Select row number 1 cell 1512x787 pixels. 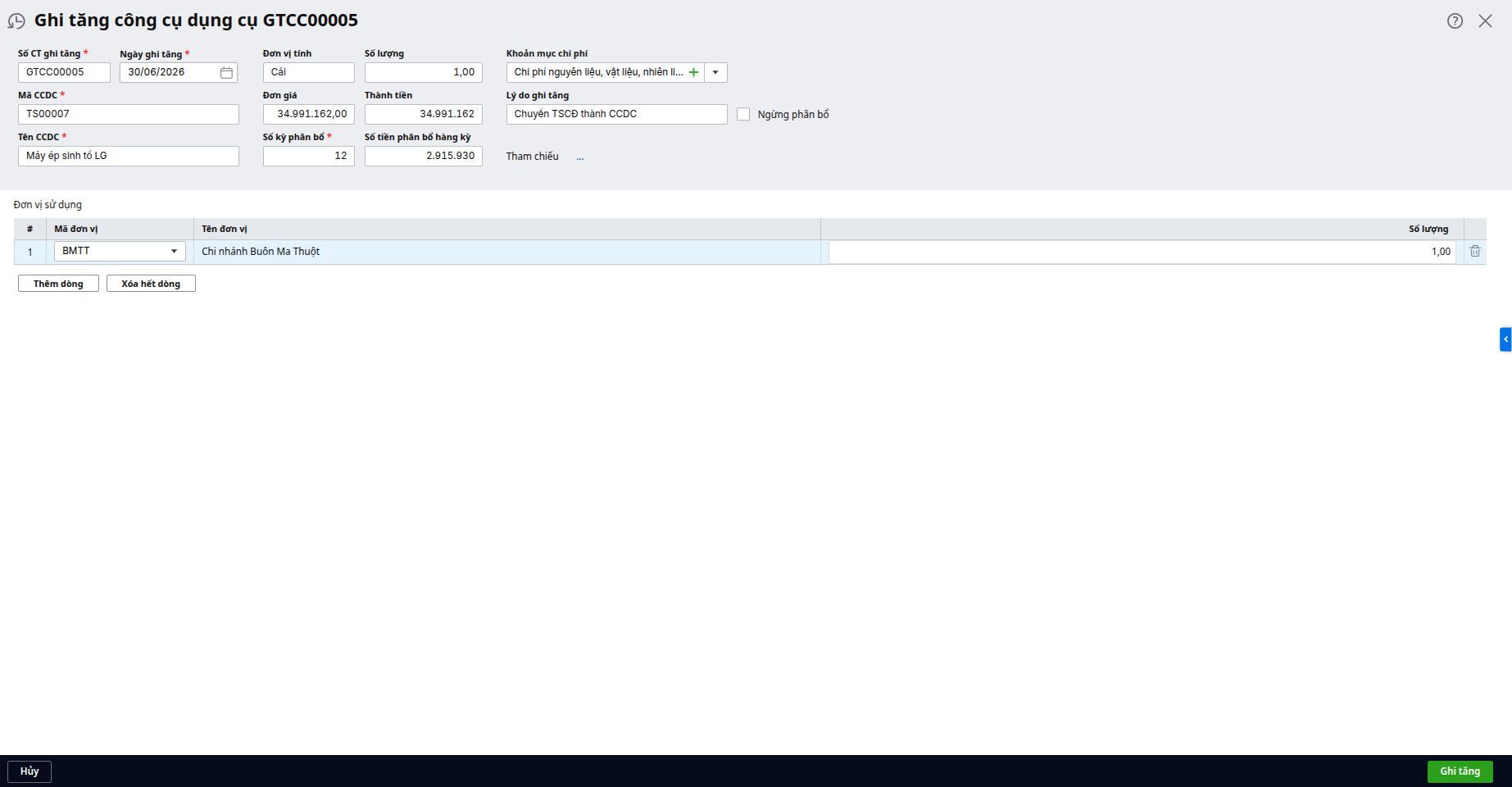click(x=30, y=252)
